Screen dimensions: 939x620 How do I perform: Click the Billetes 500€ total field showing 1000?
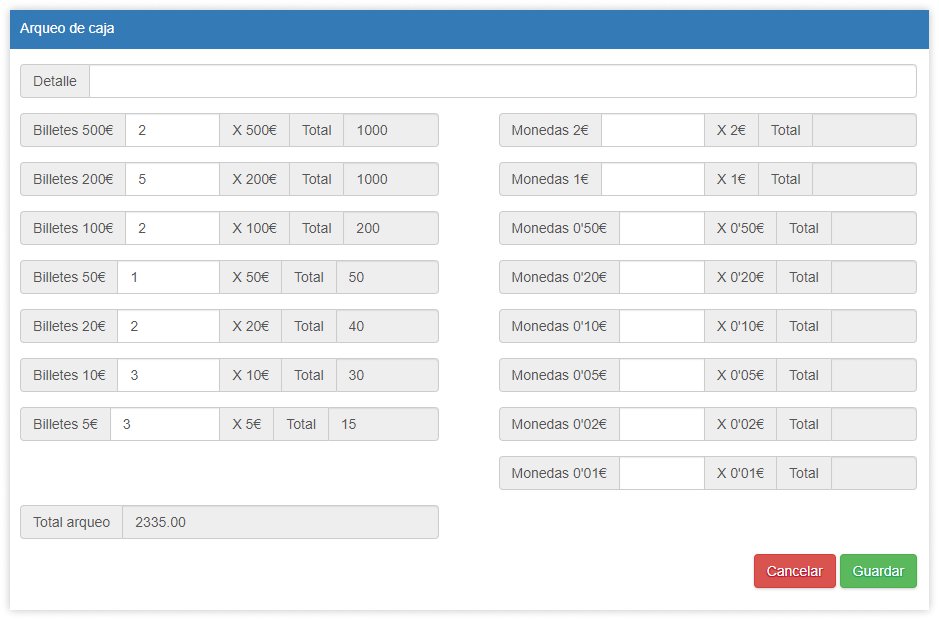pos(390,130)
